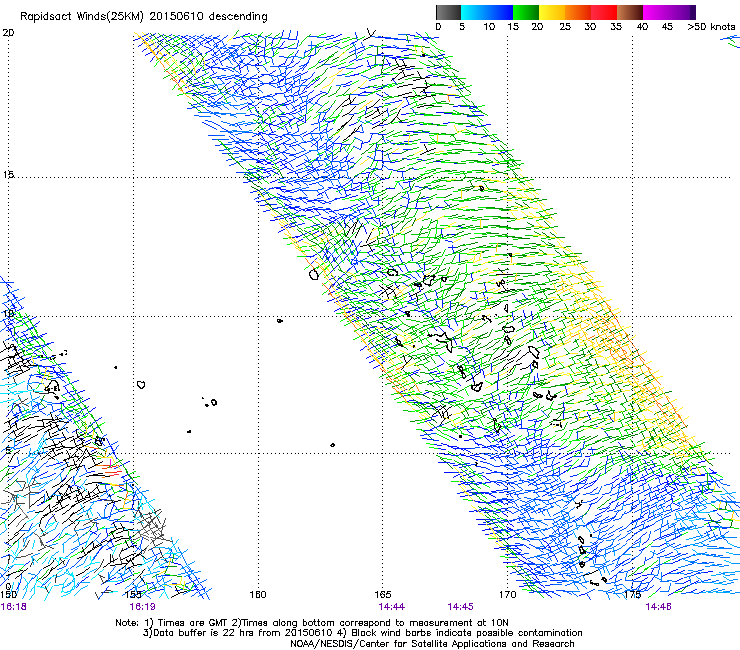Click the '>50 knots' color scale label

(x=711, y=27)
